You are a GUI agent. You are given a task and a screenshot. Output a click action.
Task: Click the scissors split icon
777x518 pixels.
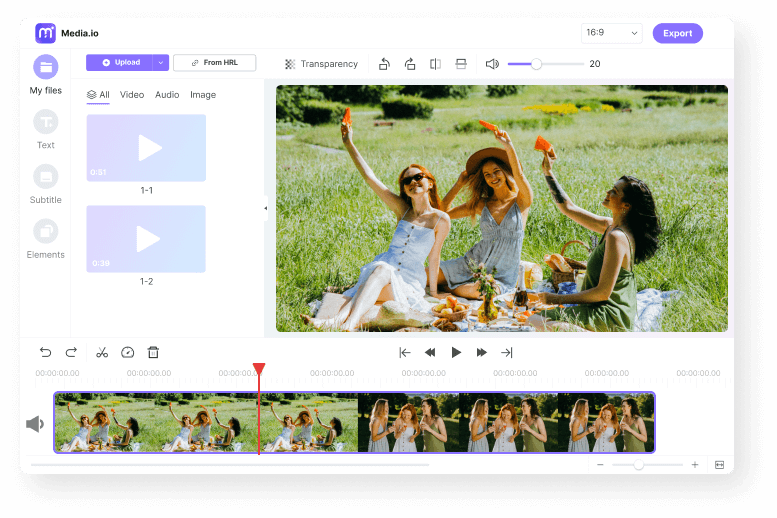101,352
